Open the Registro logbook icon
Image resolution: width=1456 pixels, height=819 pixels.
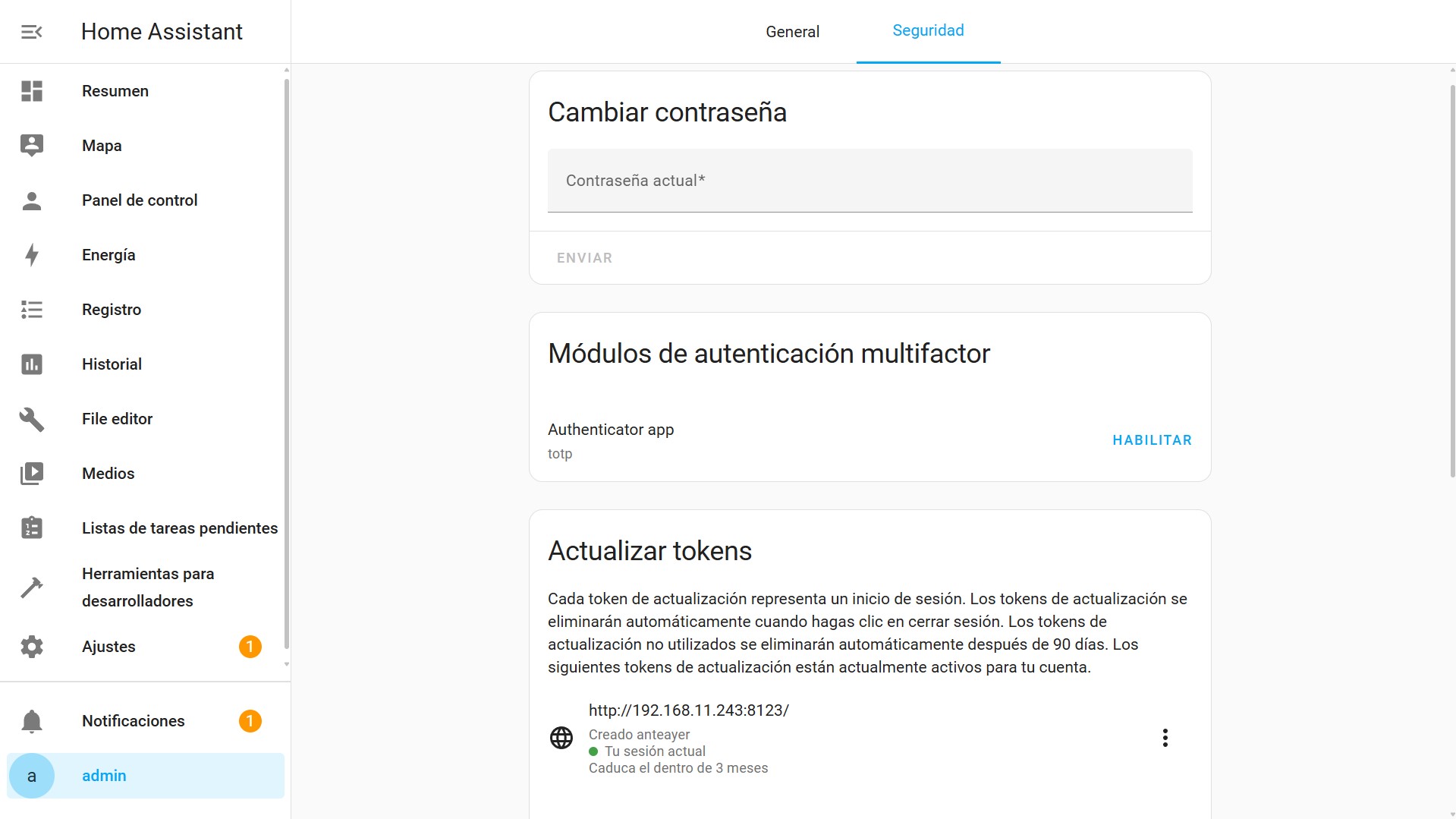coord(30,309)
